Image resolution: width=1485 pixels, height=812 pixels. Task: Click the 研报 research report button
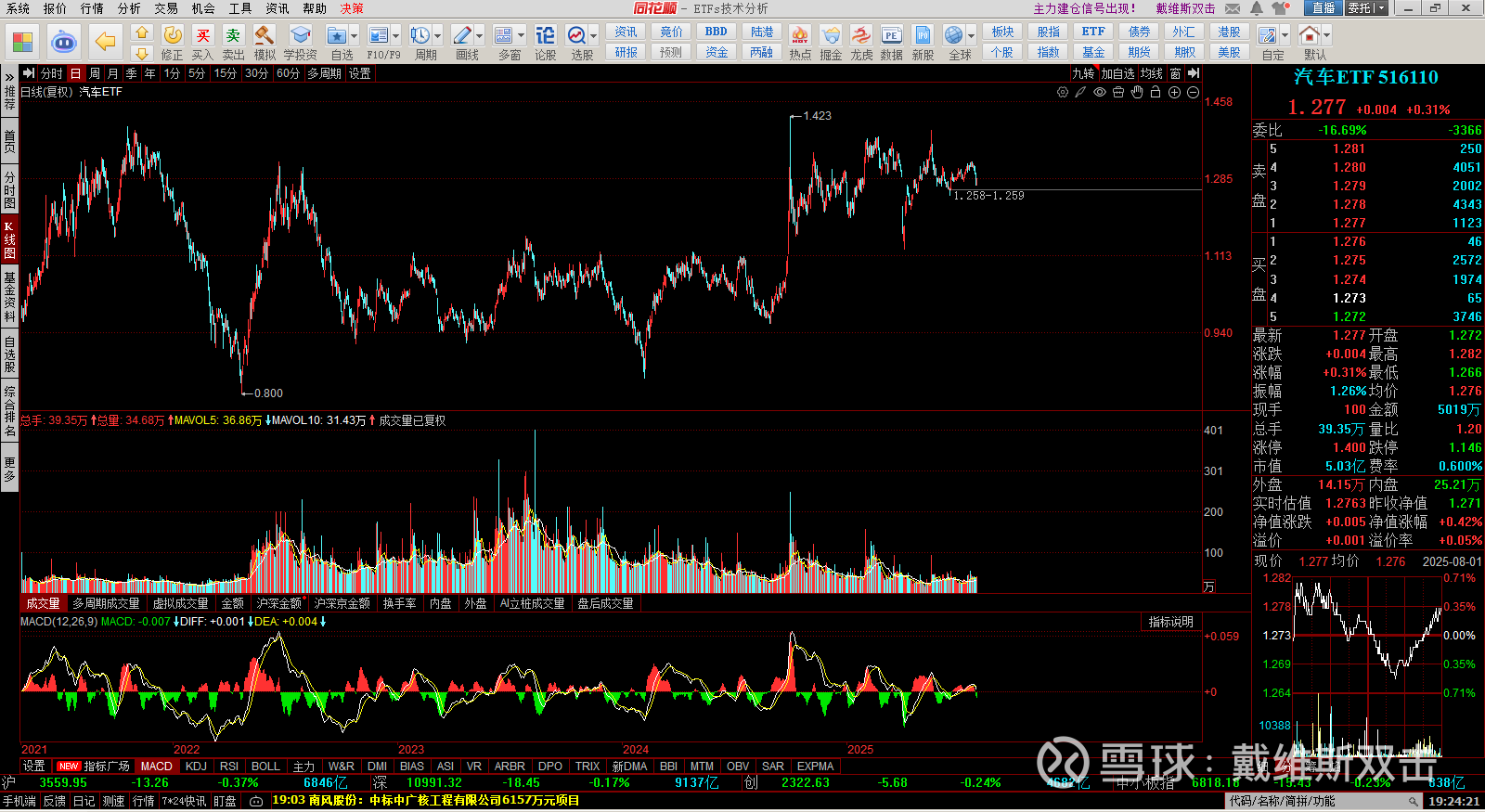pyautogui.click(x=626, y=53)
